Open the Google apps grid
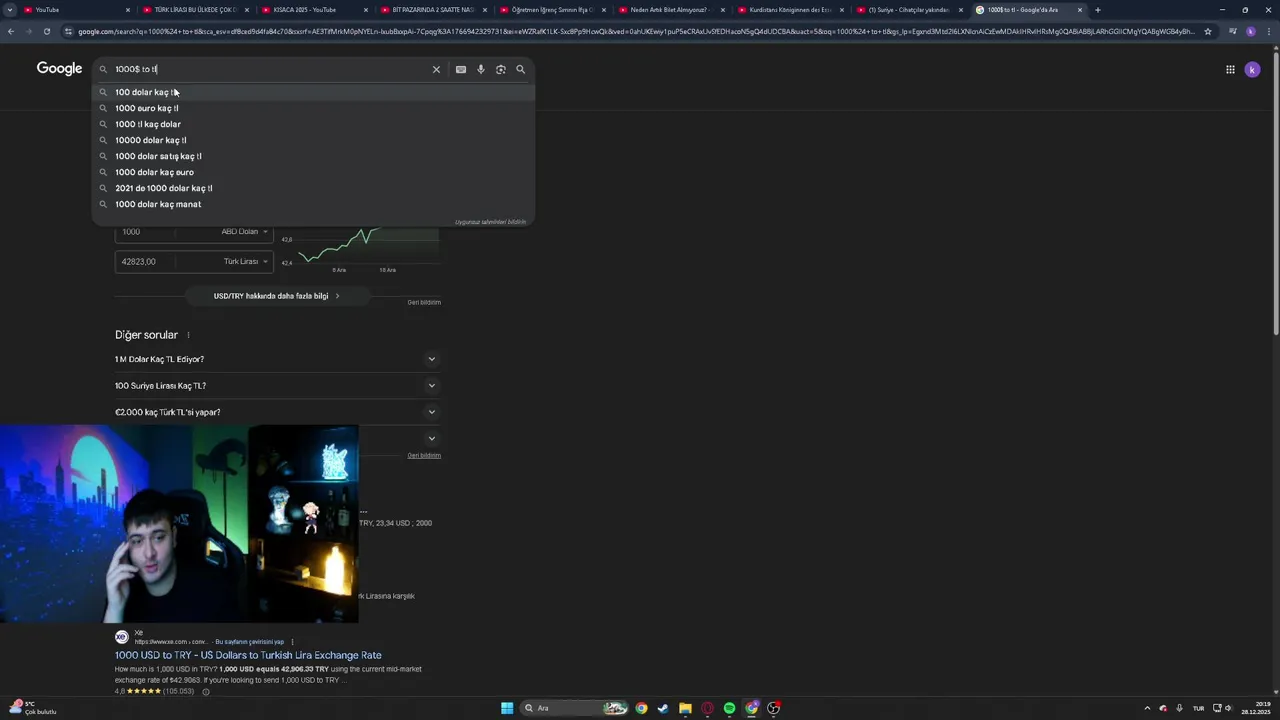The image size is (1280, 720). [1230, 69]
